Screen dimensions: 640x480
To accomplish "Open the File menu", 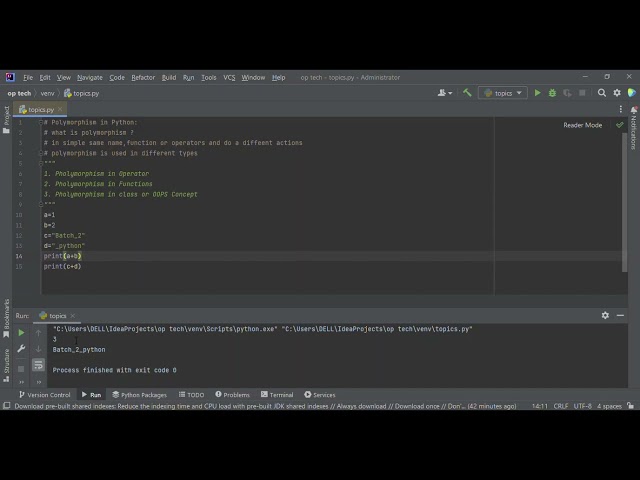I will click(28, 77).
